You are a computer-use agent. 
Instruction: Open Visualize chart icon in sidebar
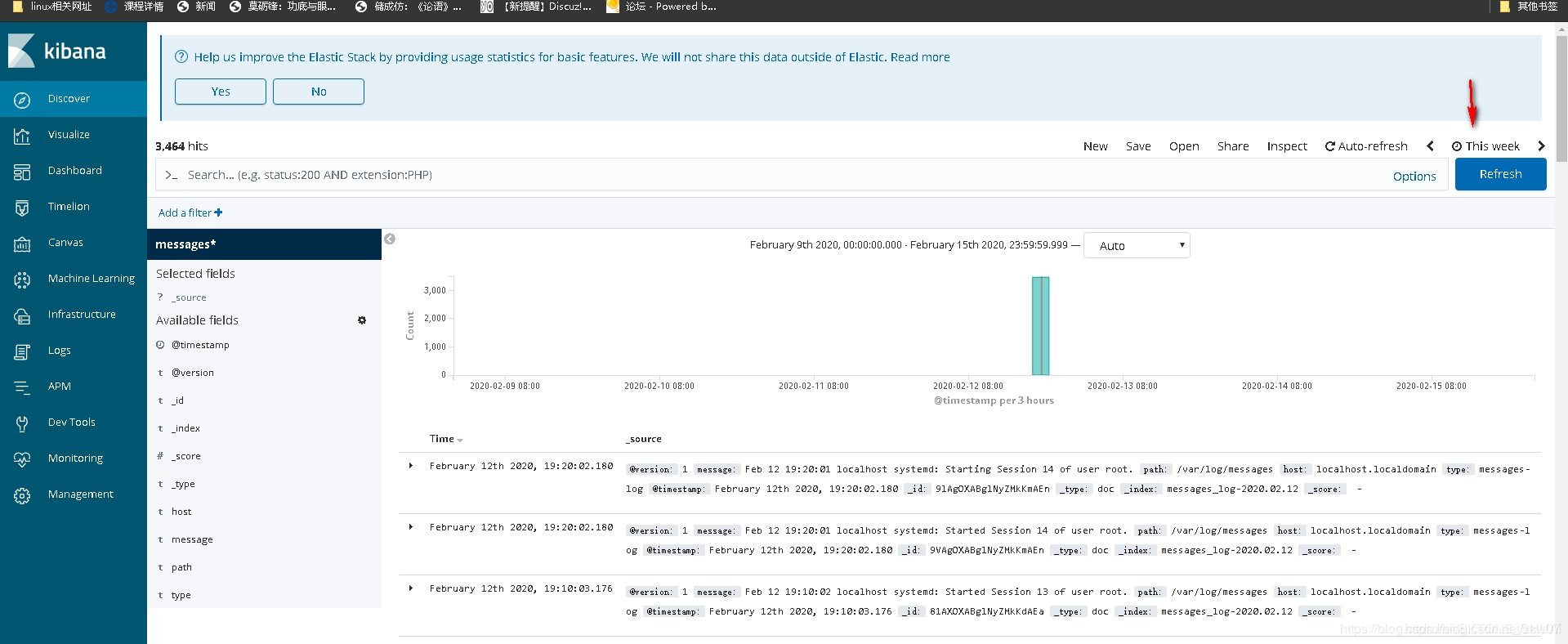(22, 135)
